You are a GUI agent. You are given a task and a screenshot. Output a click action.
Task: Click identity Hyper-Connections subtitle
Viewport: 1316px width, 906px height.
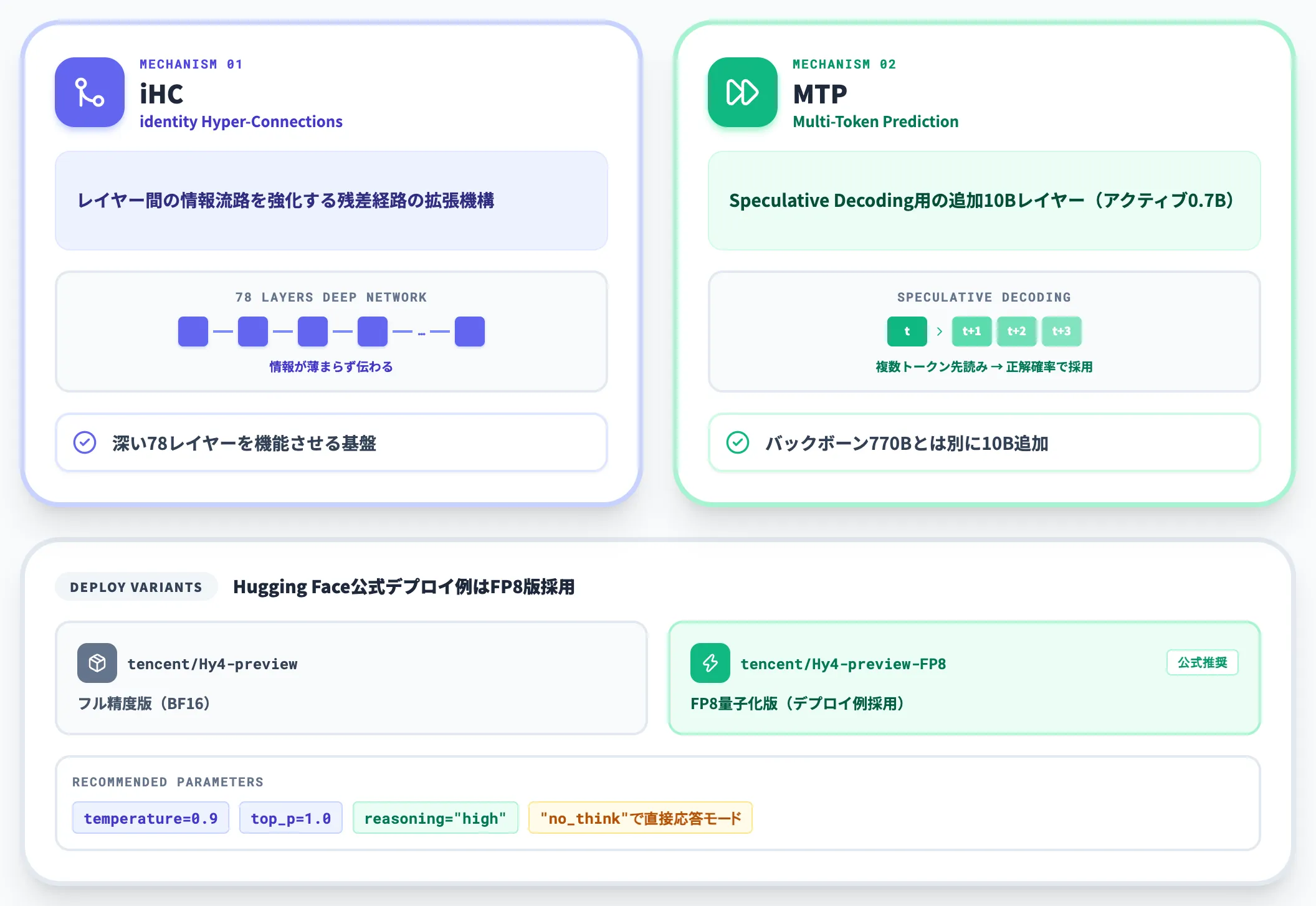coord(241,122)
